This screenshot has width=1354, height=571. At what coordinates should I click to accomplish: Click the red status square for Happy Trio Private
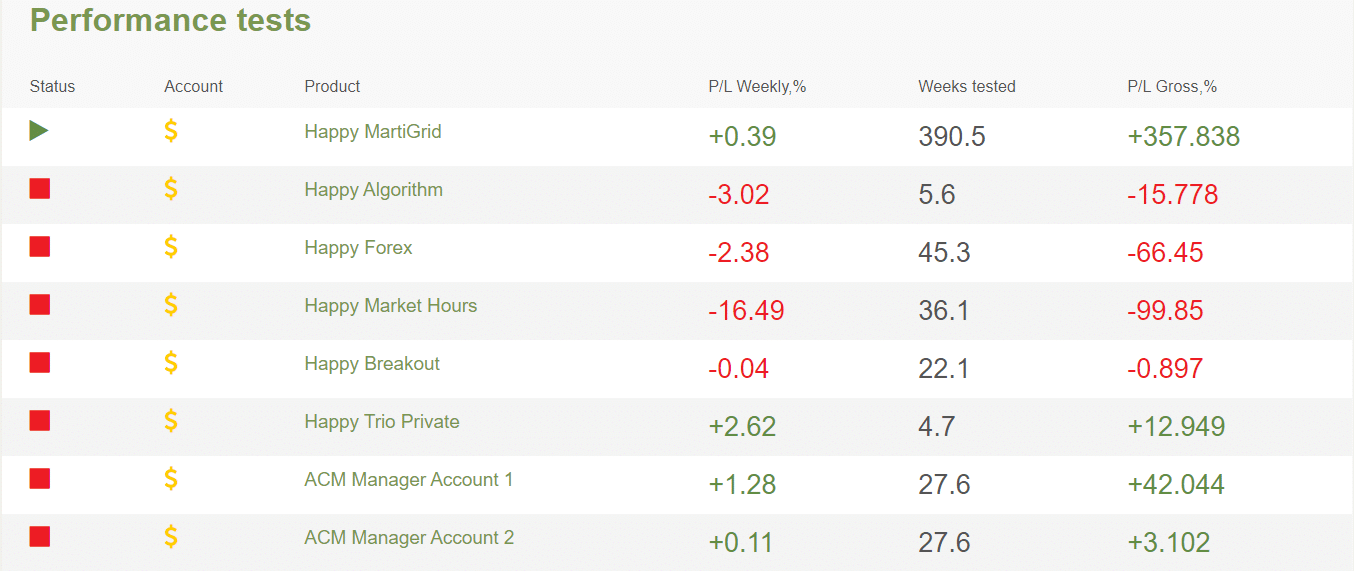[x=40, y=420]
